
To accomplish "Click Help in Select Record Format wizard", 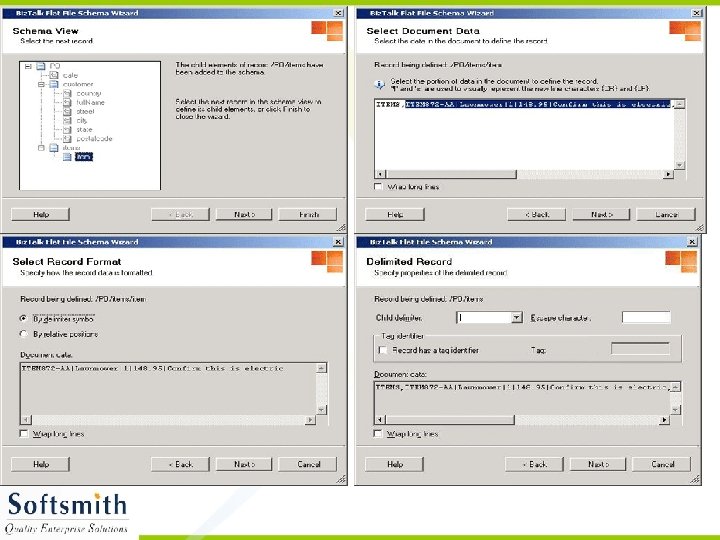I will (x=40, y=464).
